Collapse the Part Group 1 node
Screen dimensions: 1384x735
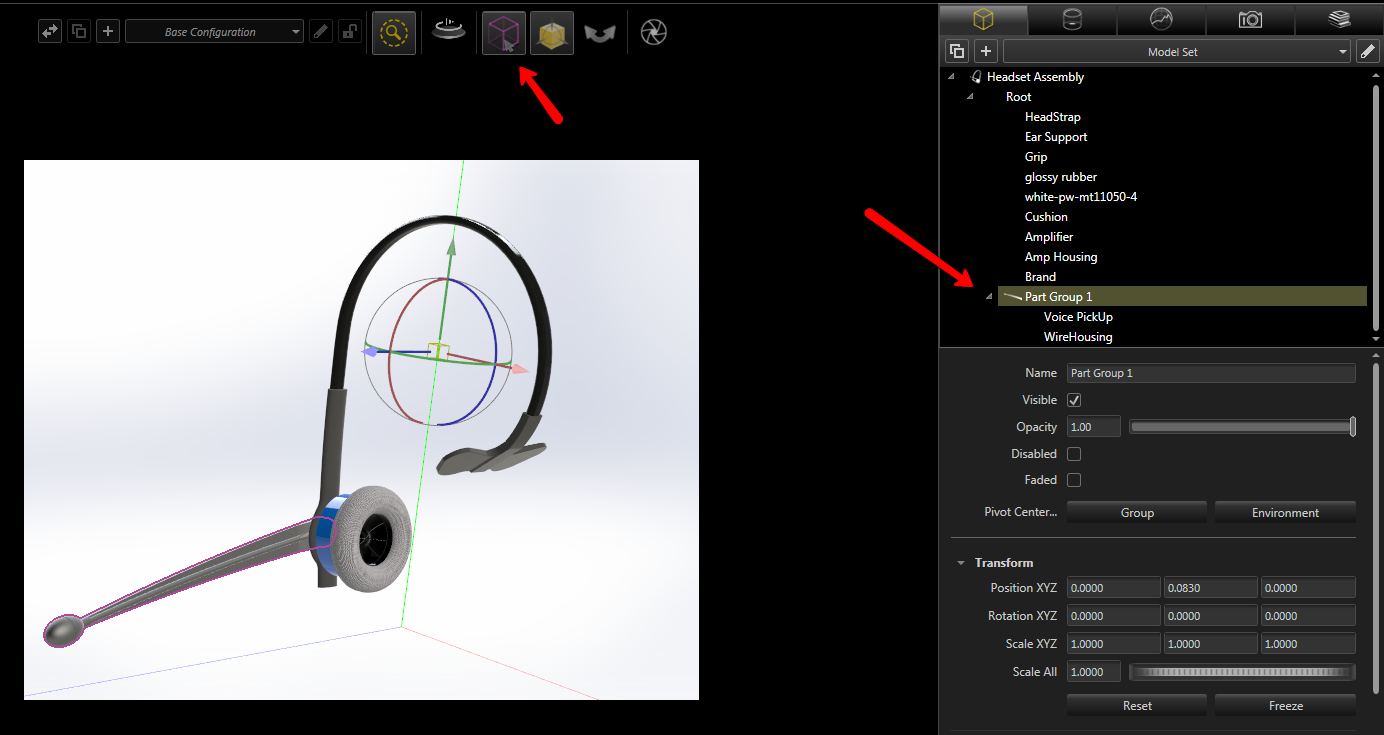click(989, 297)
